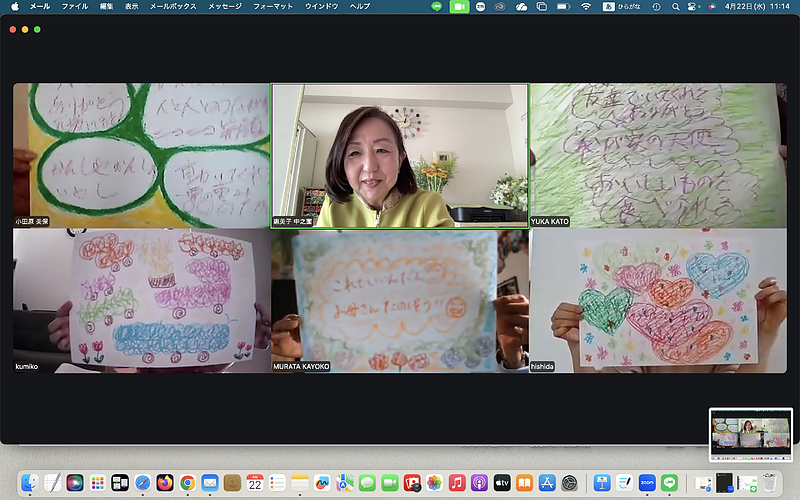Open the Photos app in the Dock

point(434,483)
